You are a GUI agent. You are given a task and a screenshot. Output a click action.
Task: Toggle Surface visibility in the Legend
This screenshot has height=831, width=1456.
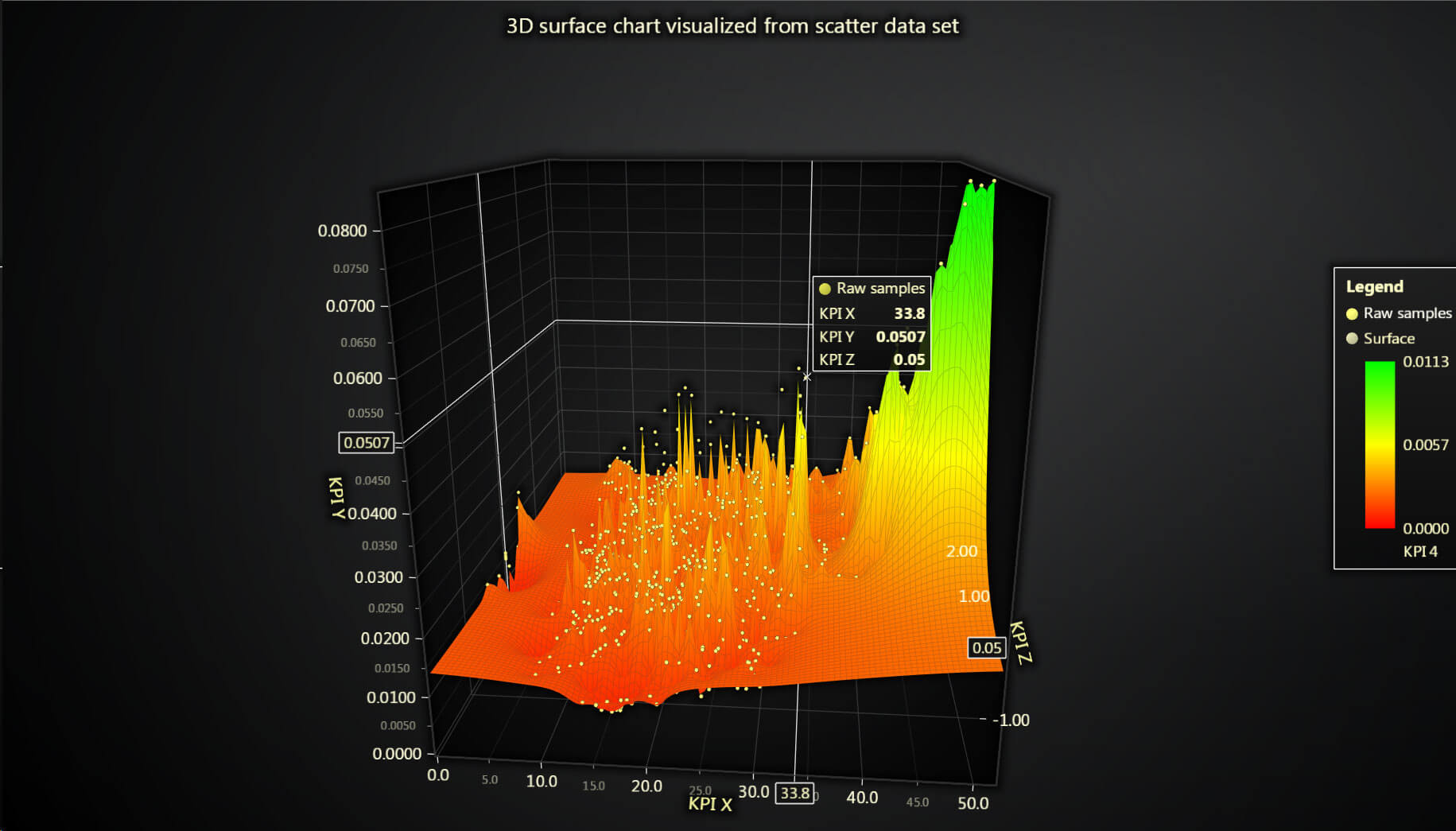coord(1389,338)
